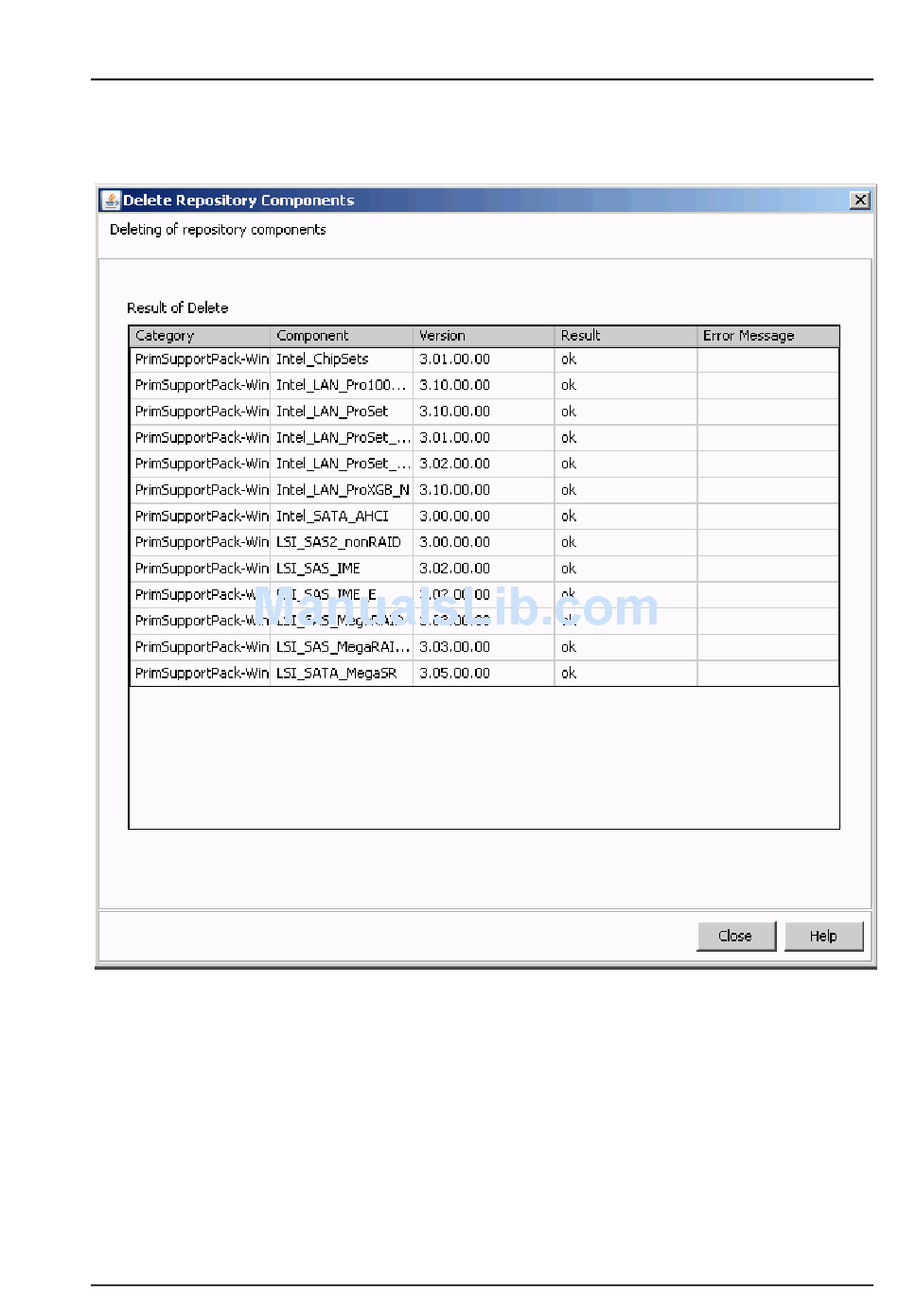The width and height of the screenshot is (899, 1316).
Task: Click version 3.01.00.00 in Intel_ChipSets row
Action: (484, 360)
